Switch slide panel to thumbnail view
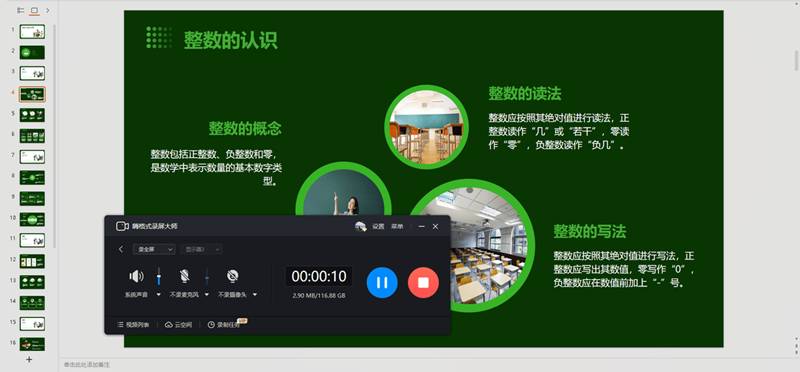The width and height of the screenshot is (800, 372). pyautogui.click(x=34, y=10)
